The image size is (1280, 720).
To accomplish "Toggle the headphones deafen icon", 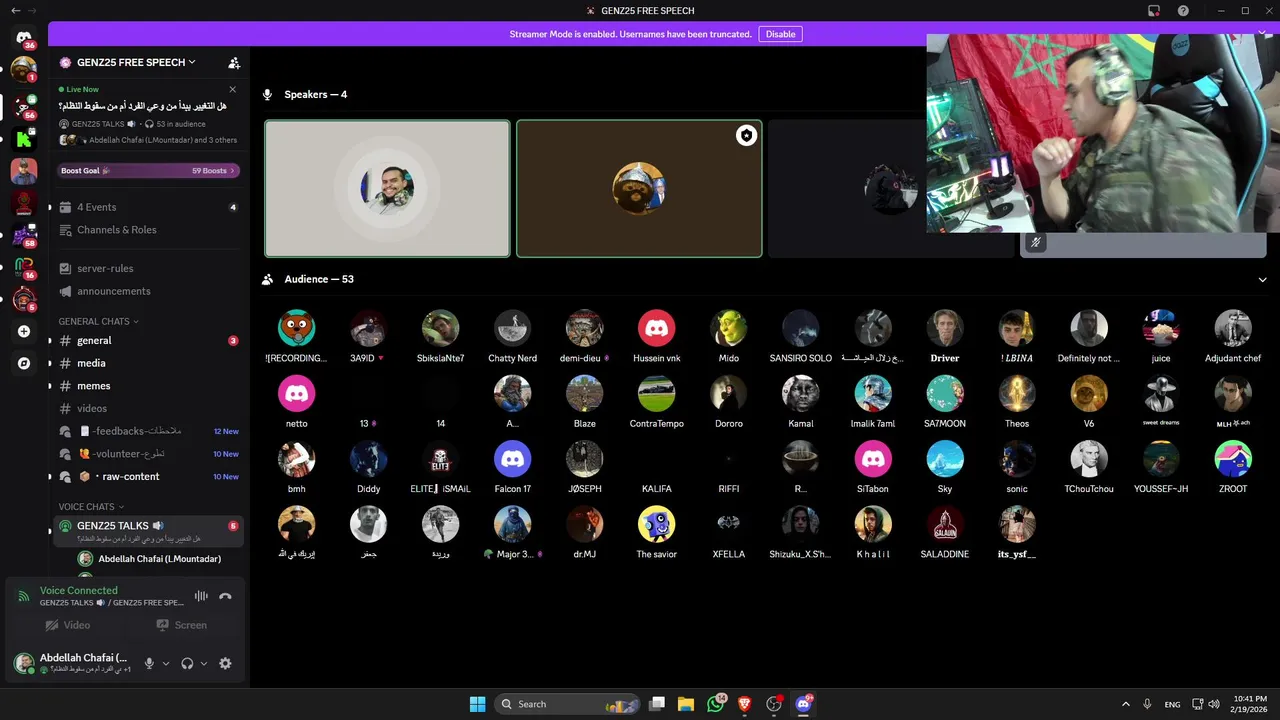I will pos(187,663).
